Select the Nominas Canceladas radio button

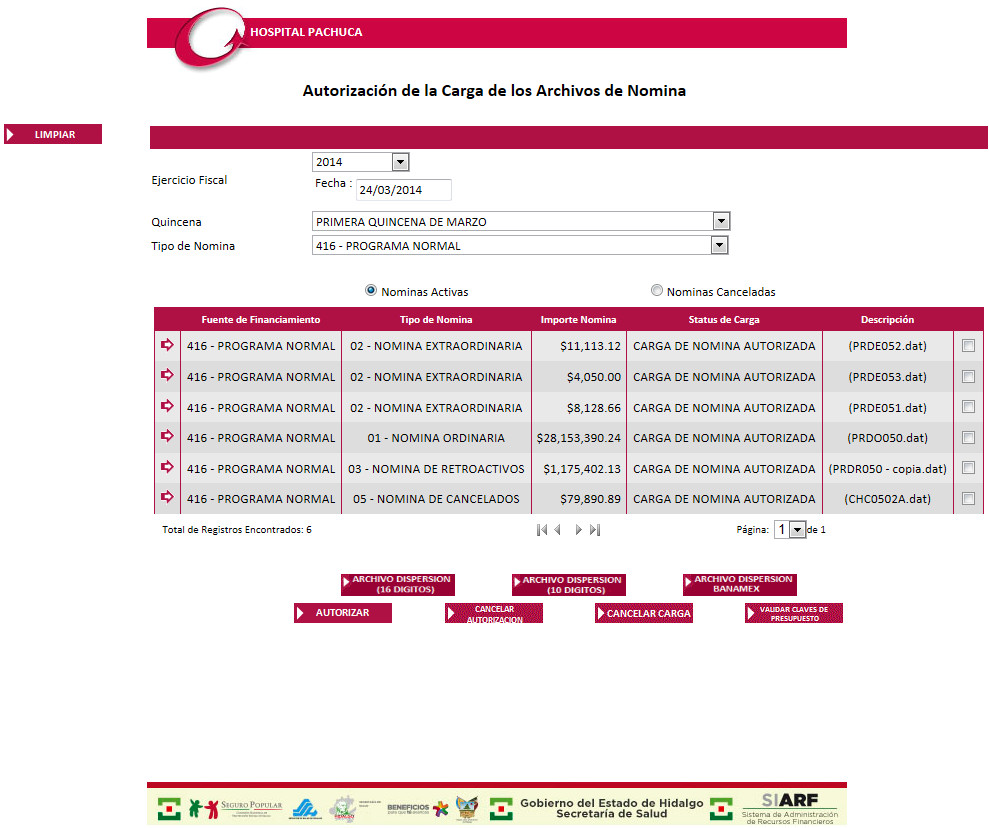(657, 291)
